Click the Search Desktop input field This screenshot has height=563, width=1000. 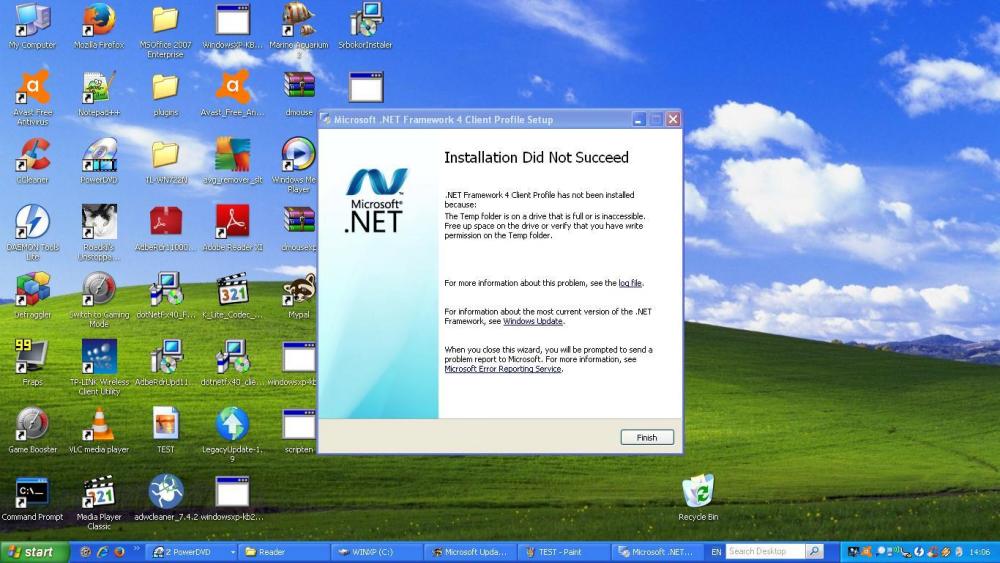point(765,551)
